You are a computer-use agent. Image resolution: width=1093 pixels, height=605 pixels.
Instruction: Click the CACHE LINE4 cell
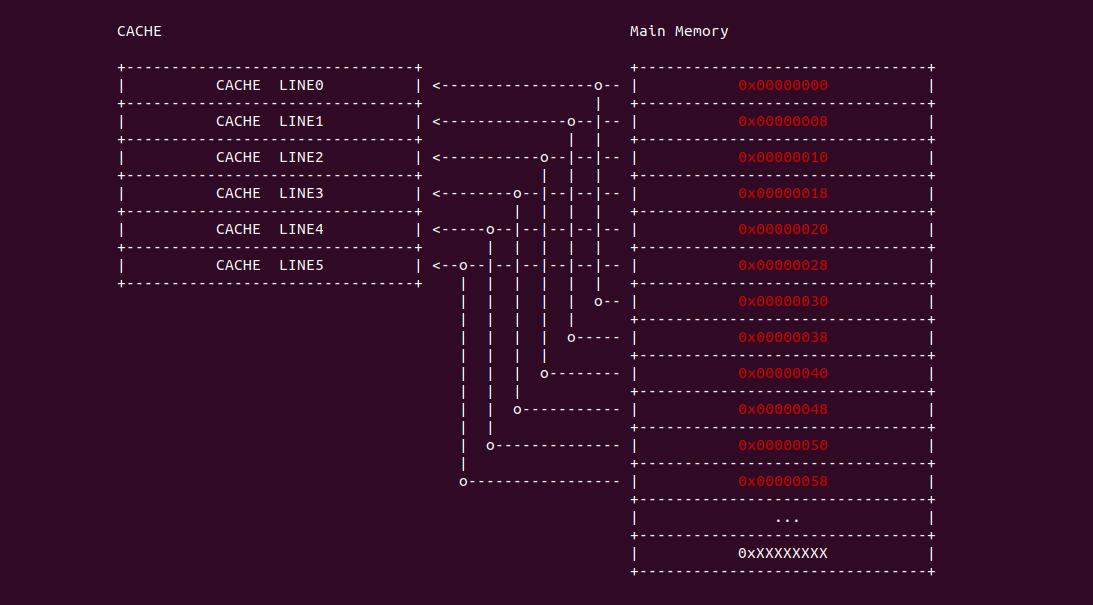(269, 230)
